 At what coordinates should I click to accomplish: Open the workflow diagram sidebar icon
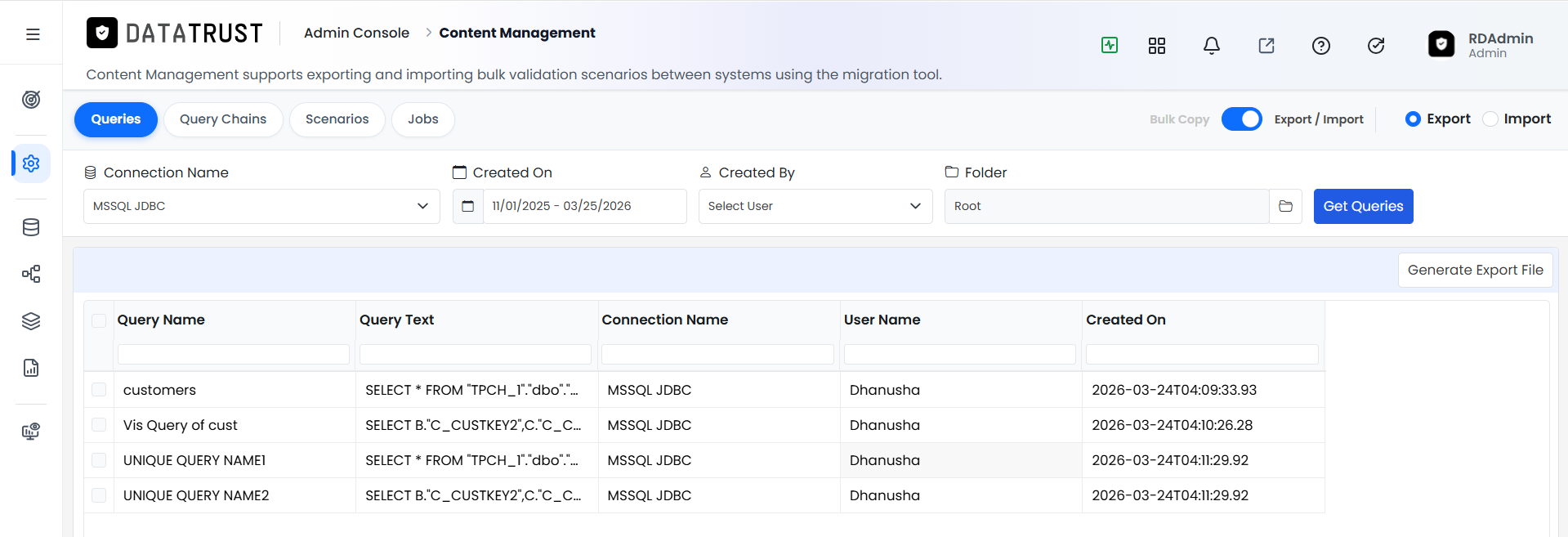tap(31, 274)
